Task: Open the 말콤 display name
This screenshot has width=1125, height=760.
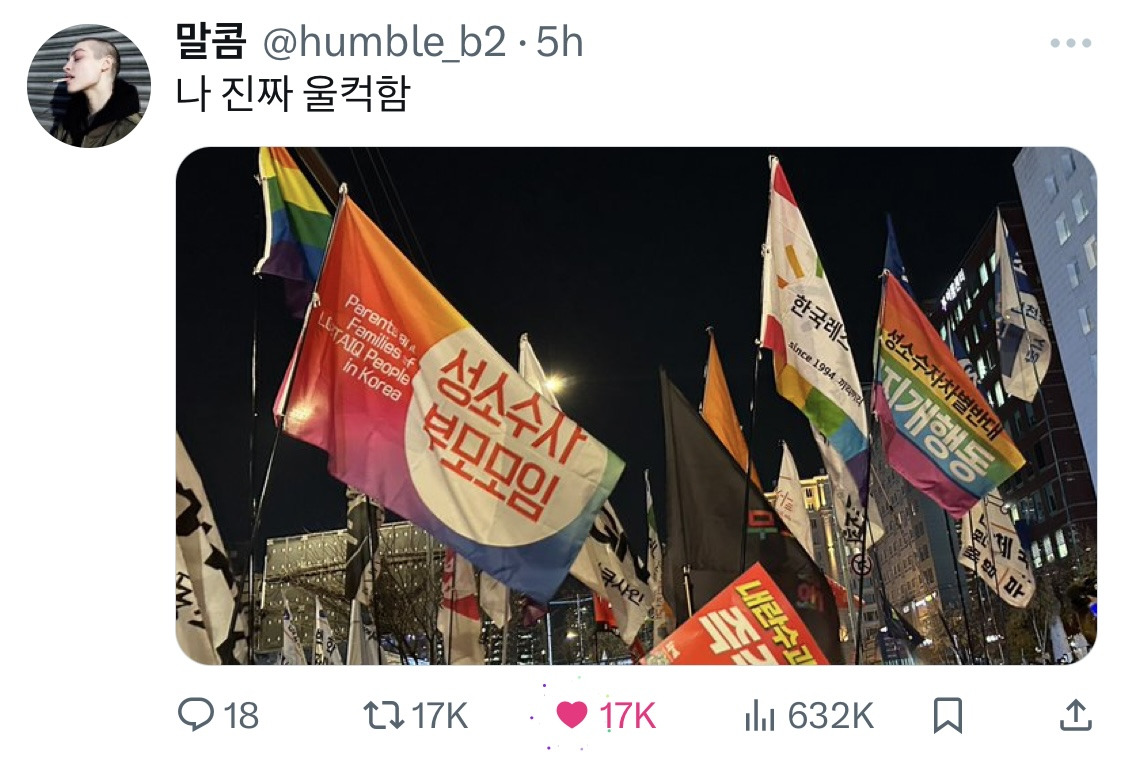Action: (x=211, y=42)
